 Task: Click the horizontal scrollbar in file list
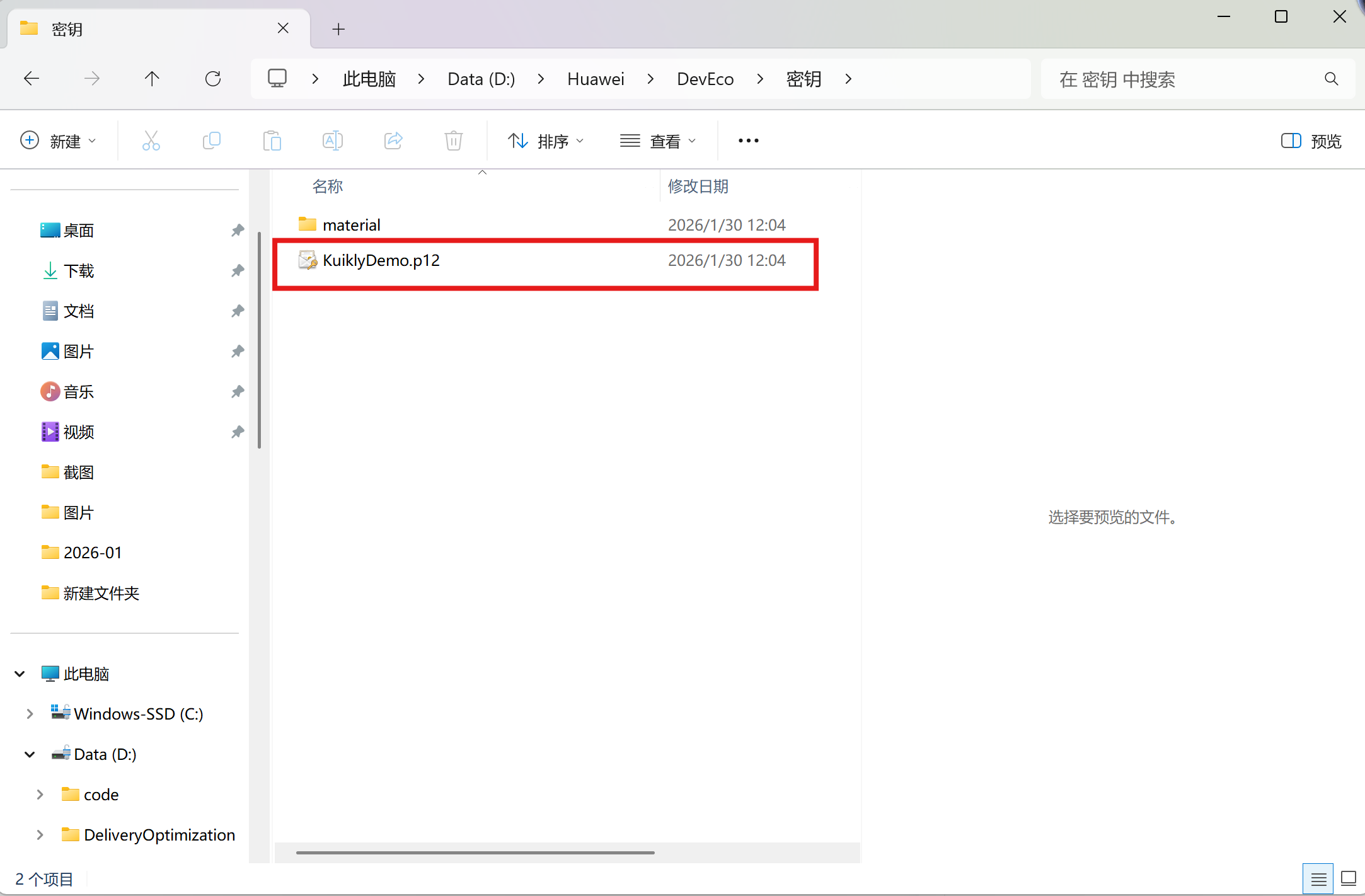point(475,853)
